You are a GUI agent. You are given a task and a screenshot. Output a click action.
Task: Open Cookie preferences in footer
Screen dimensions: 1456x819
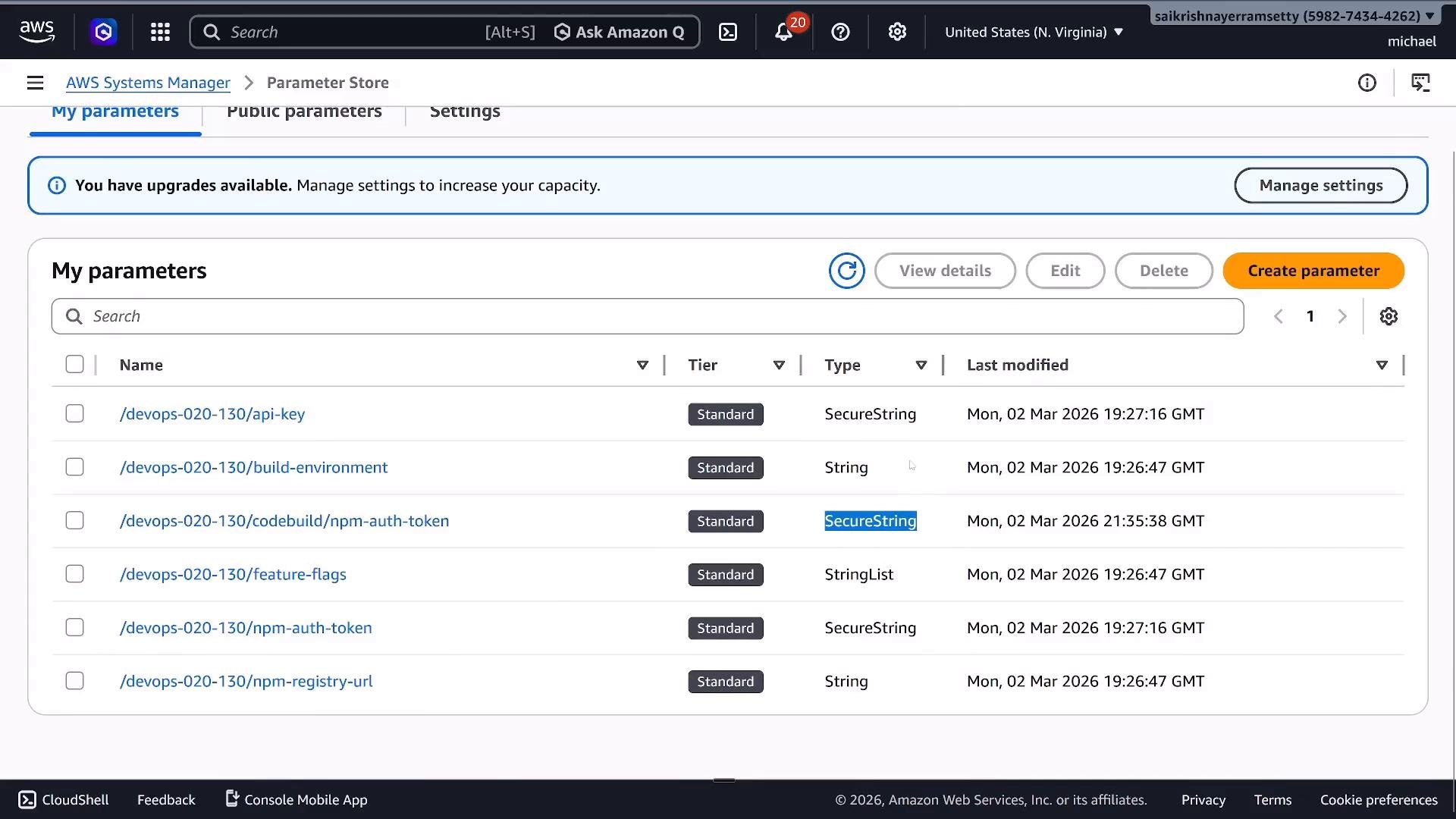(x=1379, y=799)
